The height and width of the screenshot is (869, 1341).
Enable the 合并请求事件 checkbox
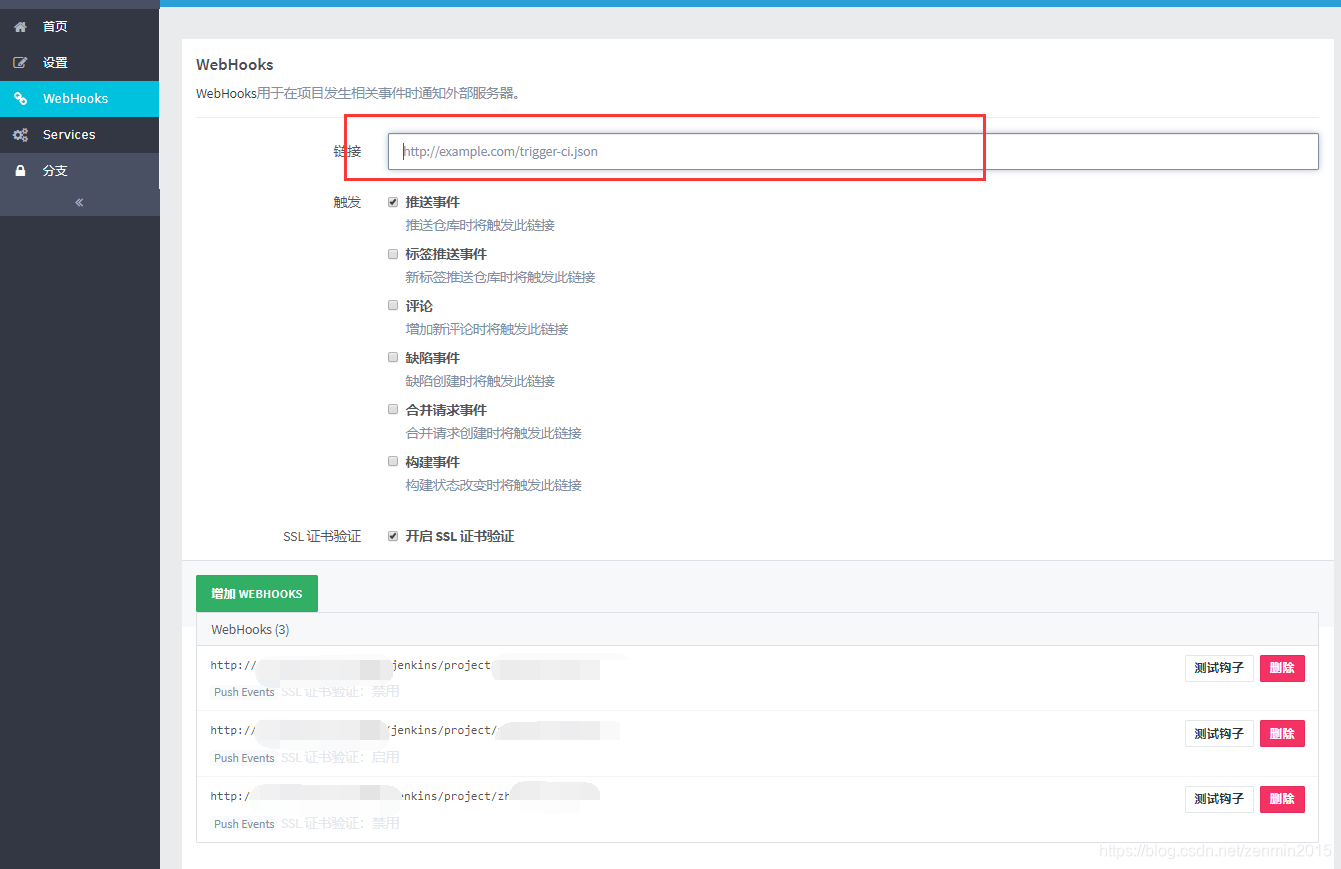click(x=393, y=410)
